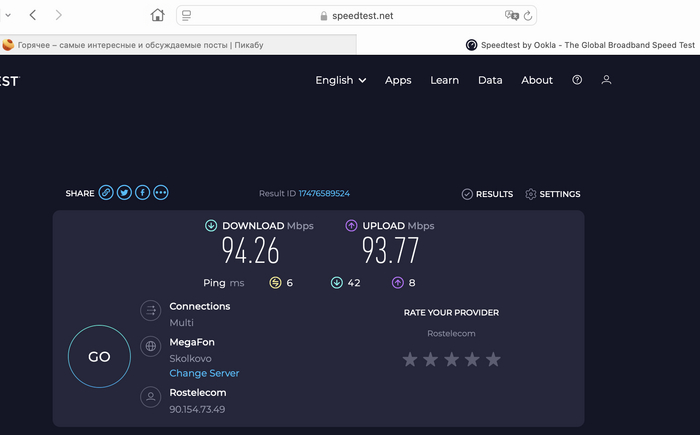Share result on Facebook
This screenshot has width=700, height=435.
click(143, 193)
